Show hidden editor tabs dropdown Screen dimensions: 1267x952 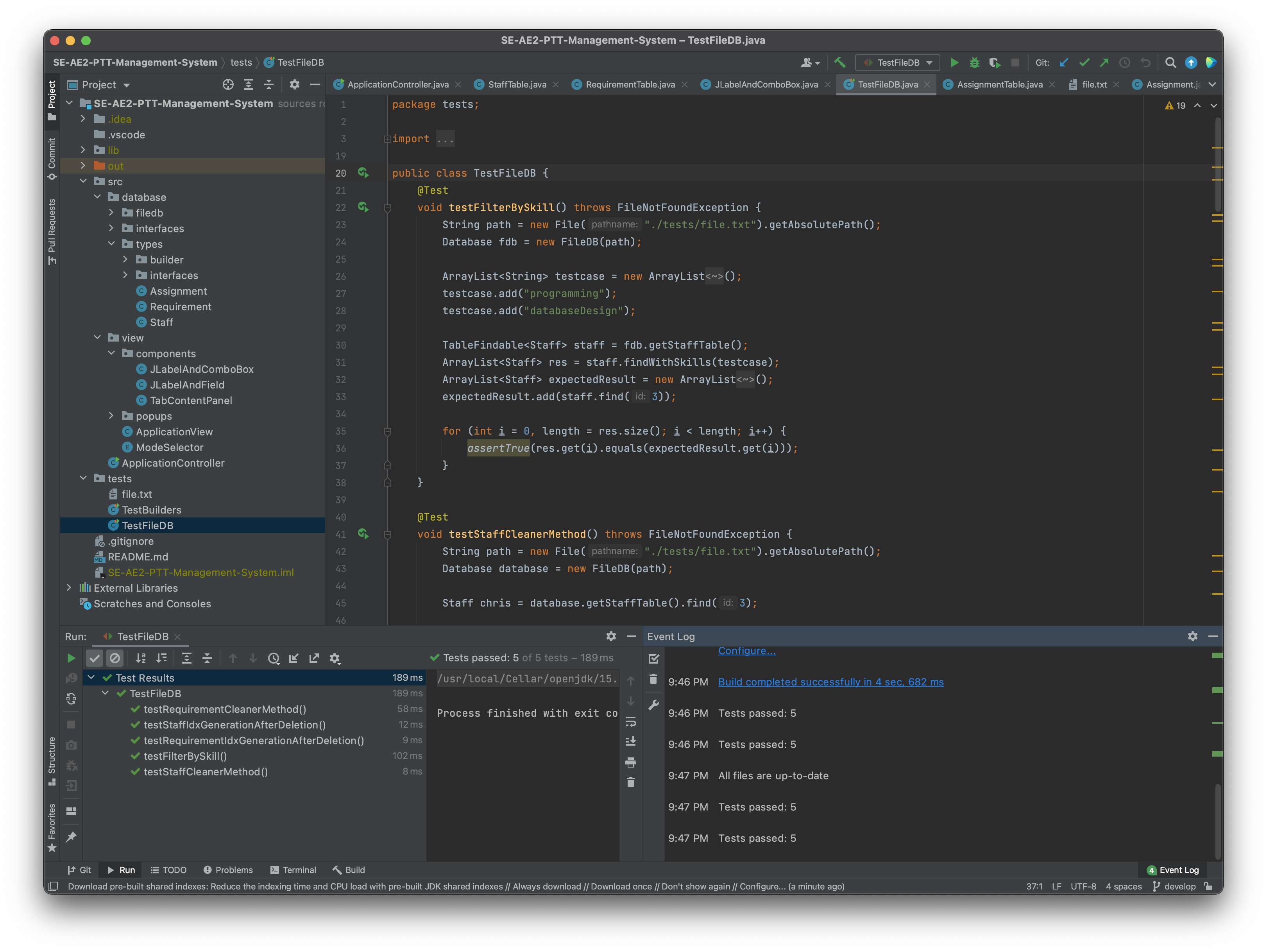(x=1213, y=85)
